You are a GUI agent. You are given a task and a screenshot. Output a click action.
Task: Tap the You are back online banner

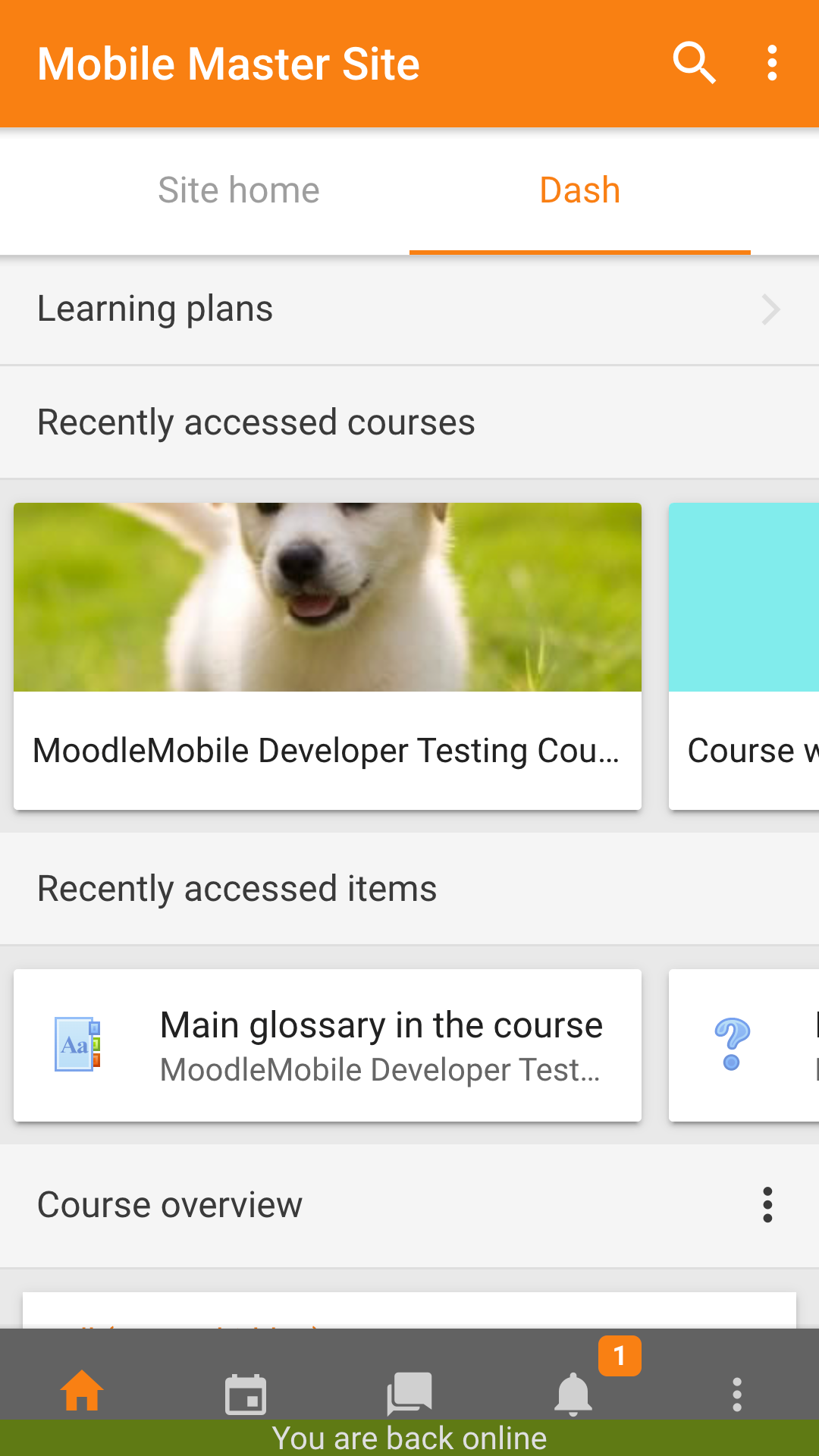[409, 1438]
